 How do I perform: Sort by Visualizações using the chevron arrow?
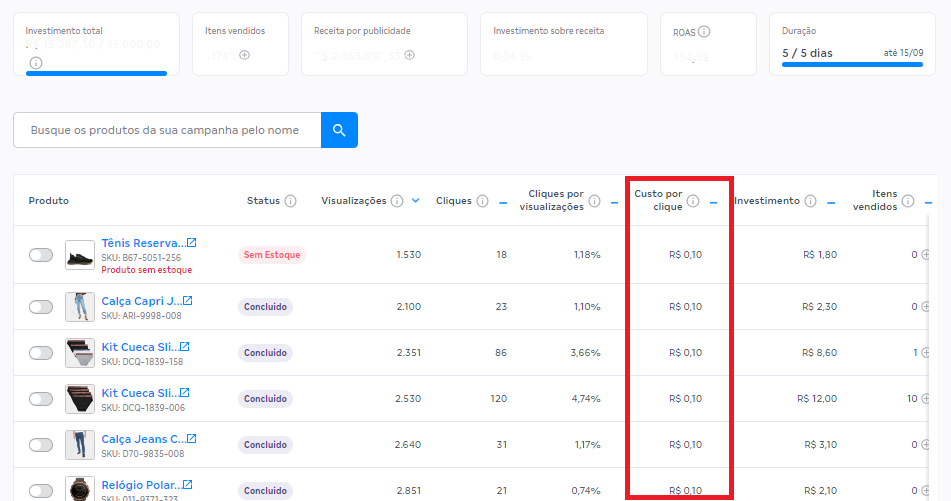coord(415,201)
